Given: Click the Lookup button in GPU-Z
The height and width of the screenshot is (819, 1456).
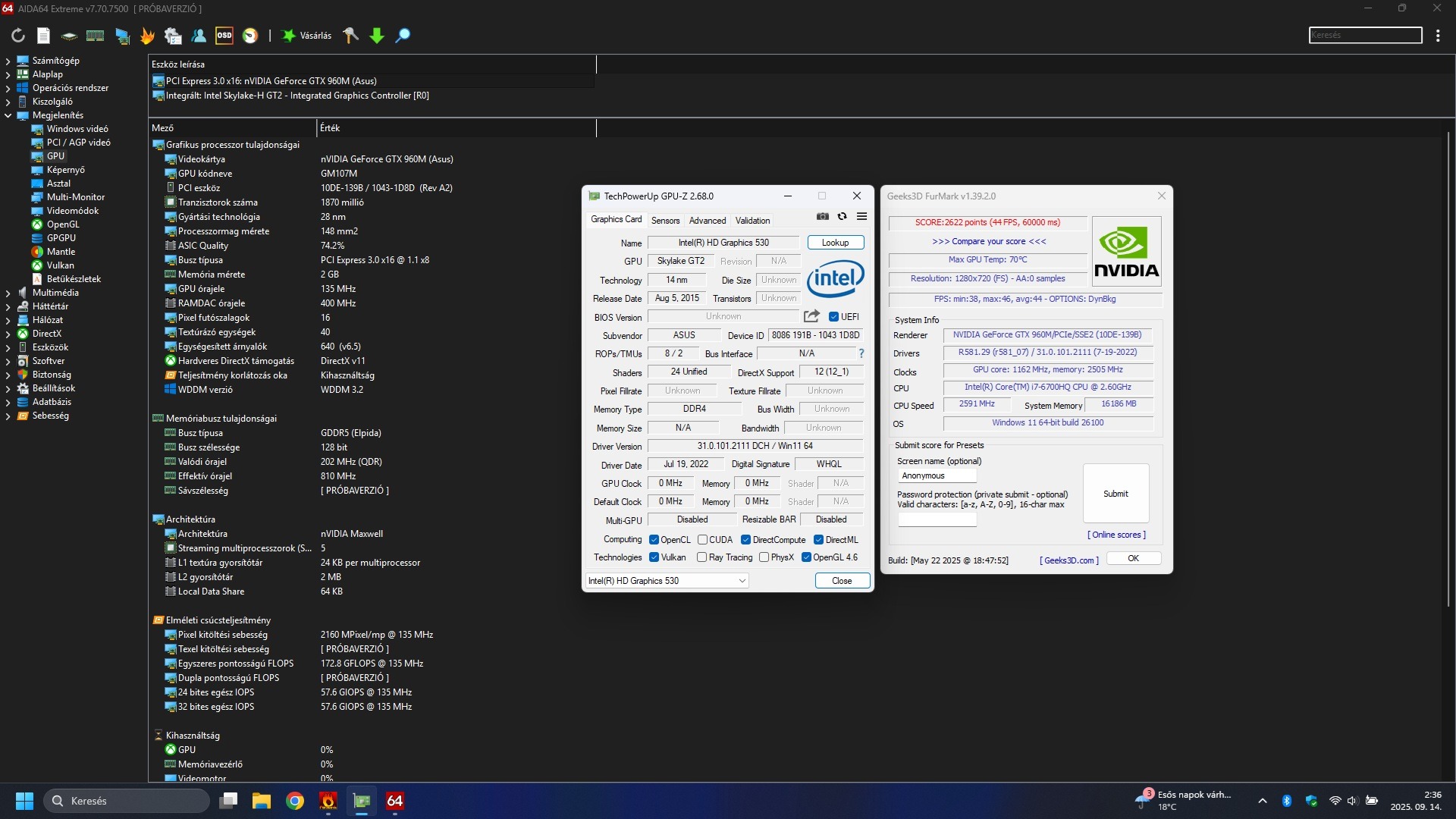Looking at the screenshot, I should tap(835, 243).
